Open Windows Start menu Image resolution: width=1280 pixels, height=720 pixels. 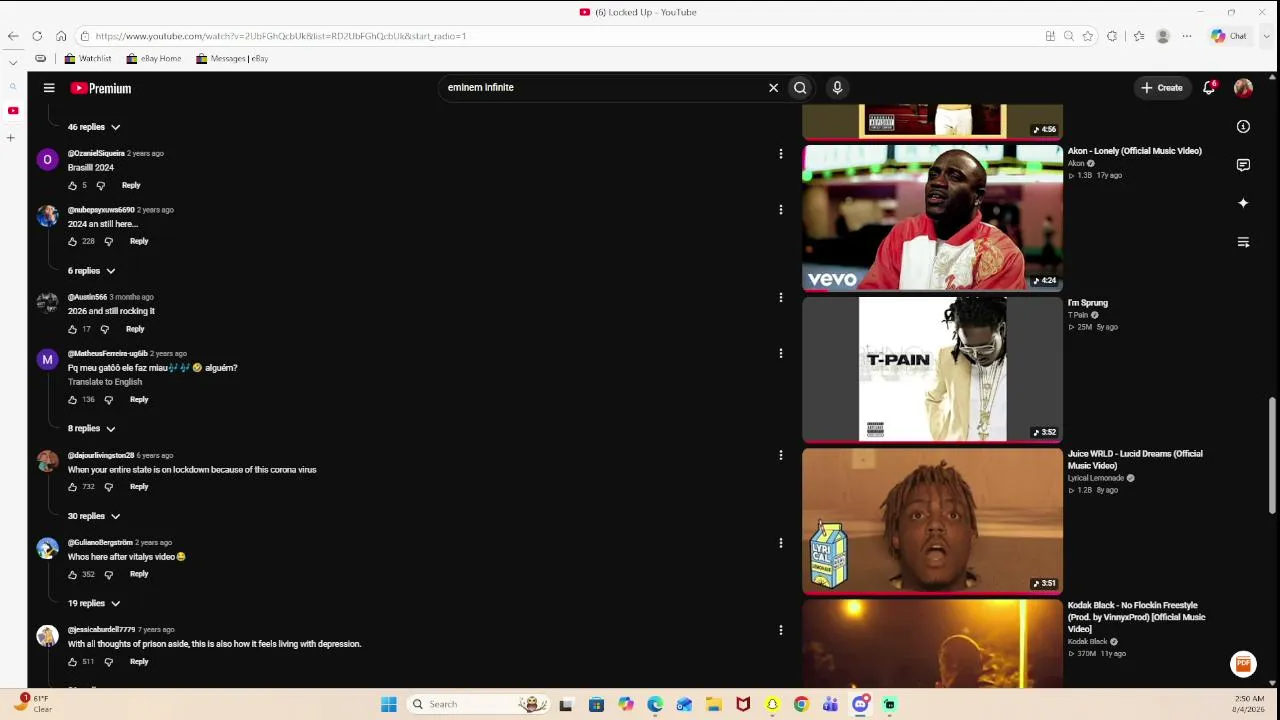click(389, 704)
